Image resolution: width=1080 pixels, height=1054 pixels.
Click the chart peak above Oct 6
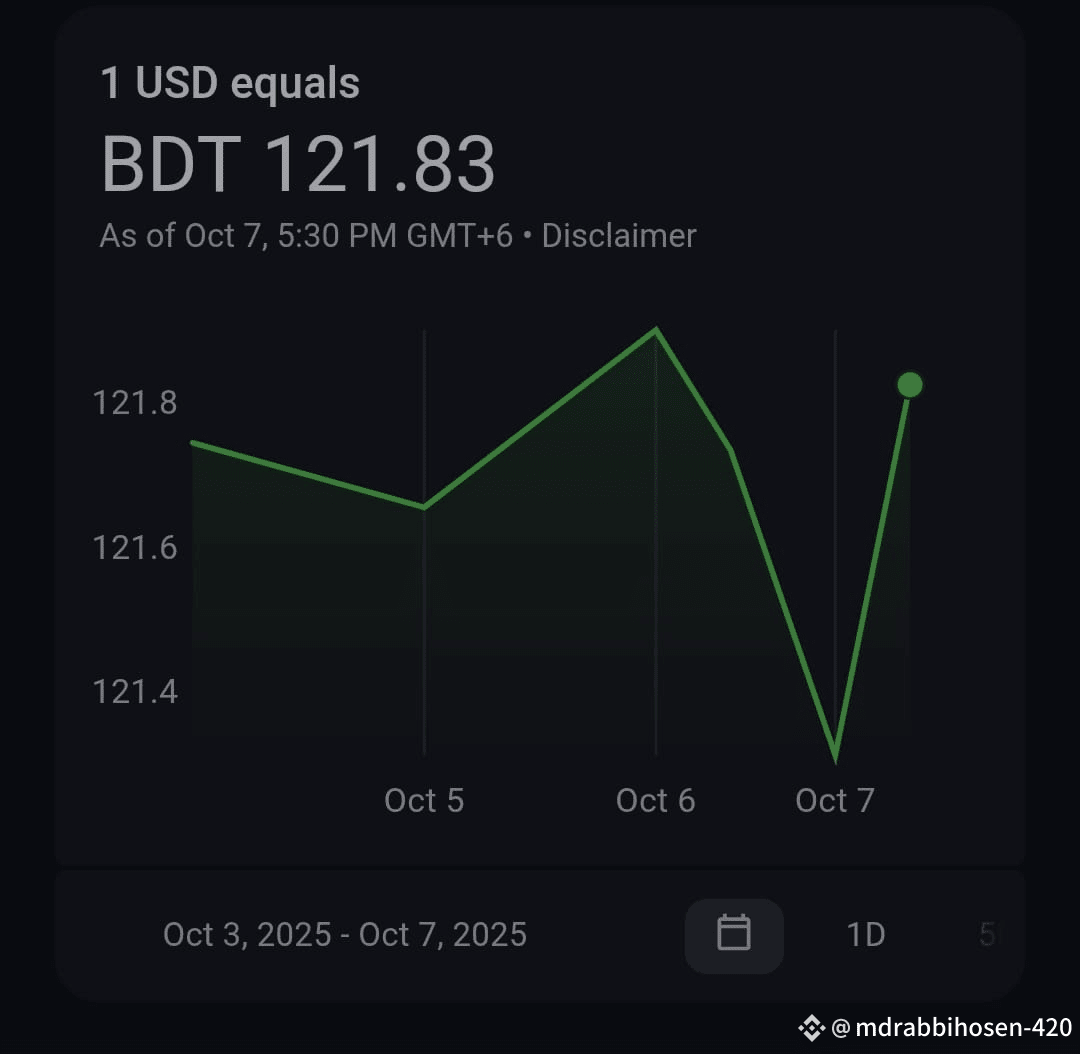[656, 330]
